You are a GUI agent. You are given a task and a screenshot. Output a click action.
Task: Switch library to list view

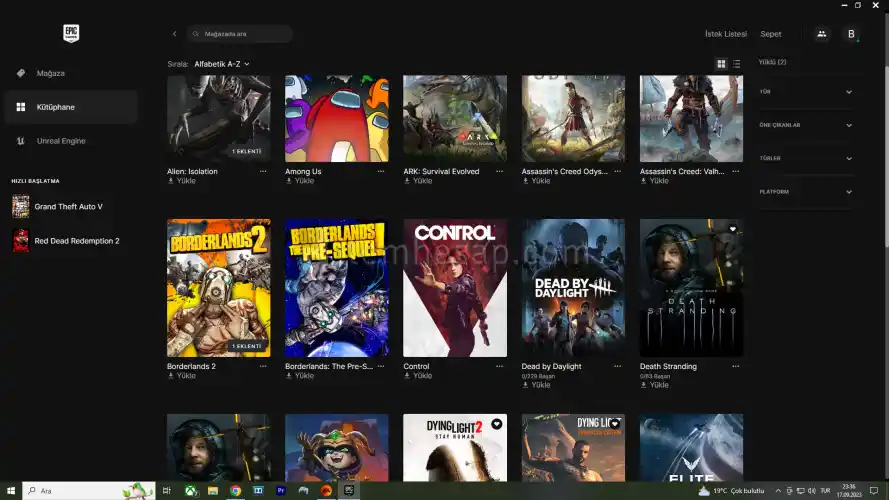[x=737, y=64]
